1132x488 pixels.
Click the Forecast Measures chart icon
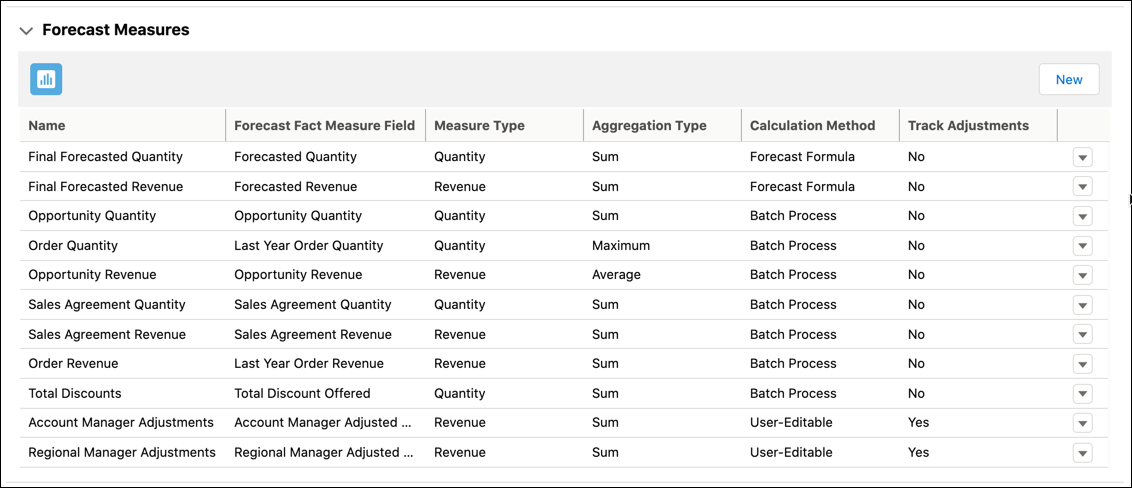(46, 79)
